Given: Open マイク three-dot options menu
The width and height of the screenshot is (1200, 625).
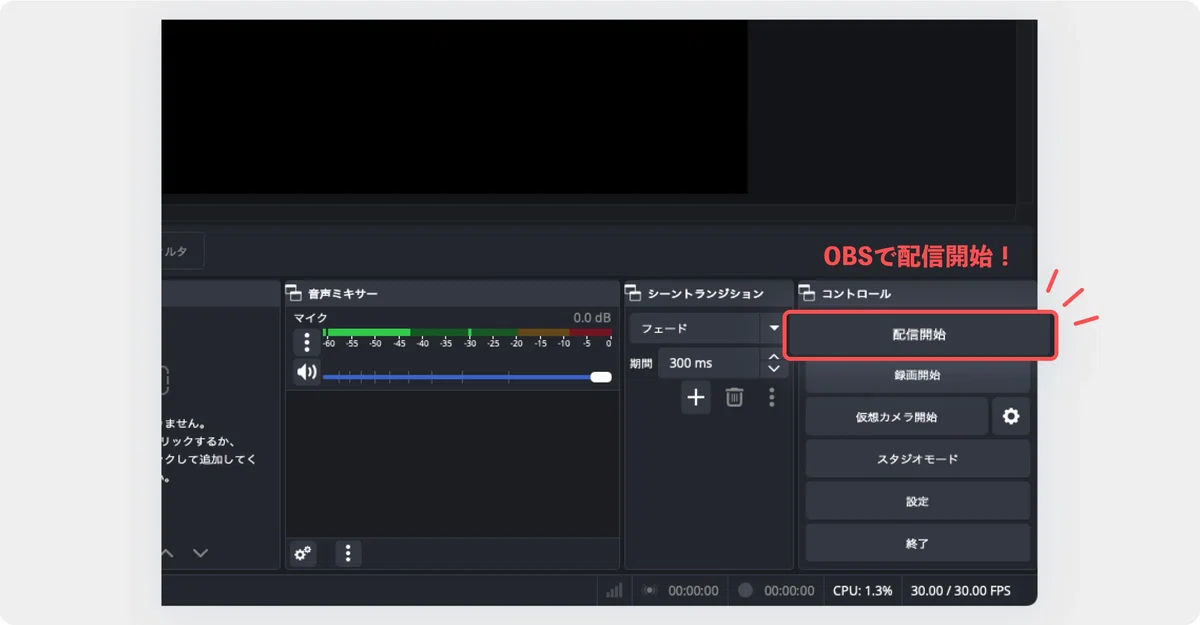Looking at the screenshot, I should 306,342.
